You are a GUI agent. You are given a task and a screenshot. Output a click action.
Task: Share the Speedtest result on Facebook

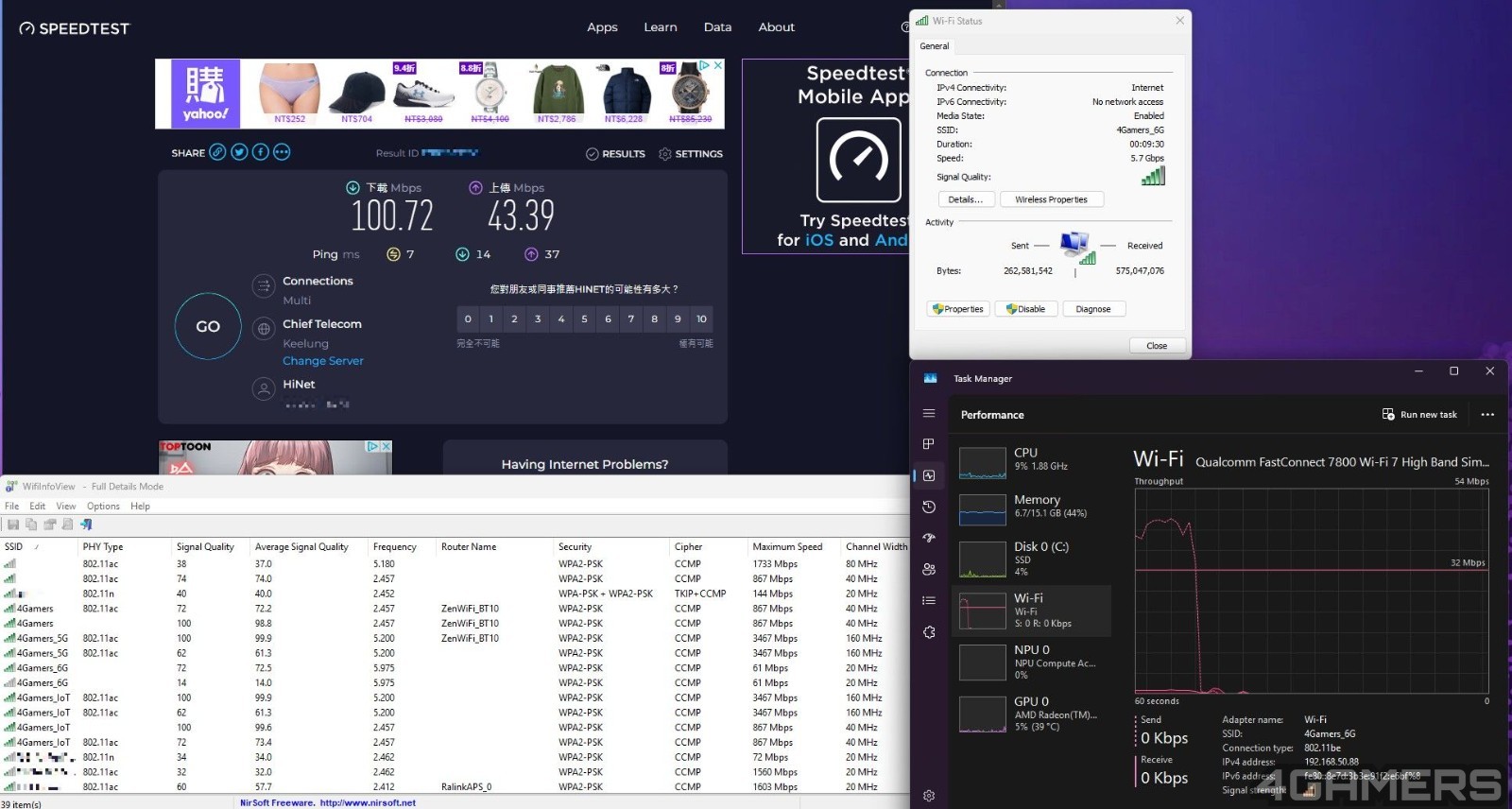(x=261, y=152)
